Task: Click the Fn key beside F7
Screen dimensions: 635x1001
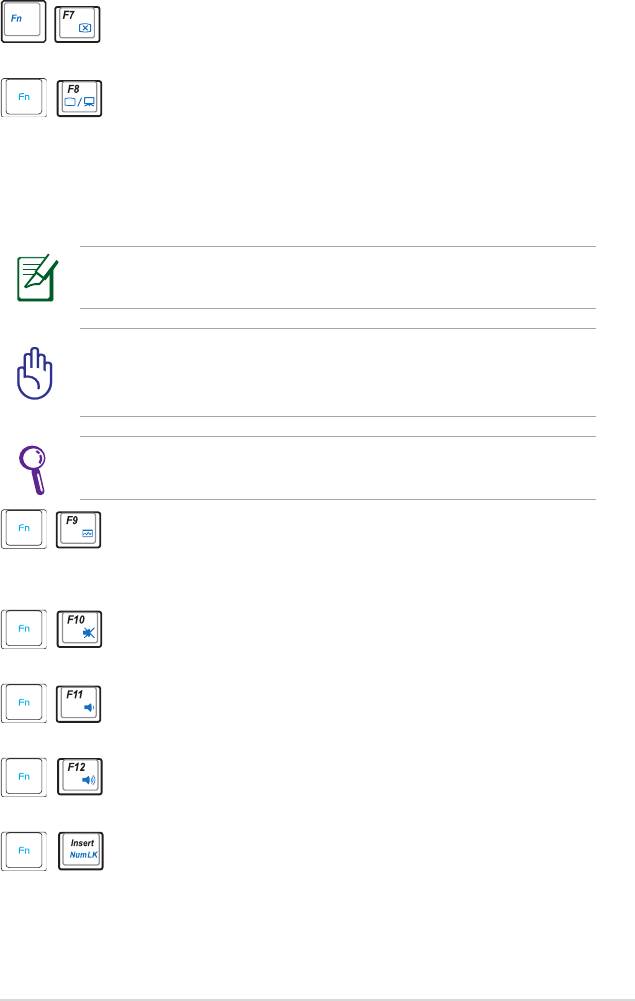Action: click(x=24, y=21)
